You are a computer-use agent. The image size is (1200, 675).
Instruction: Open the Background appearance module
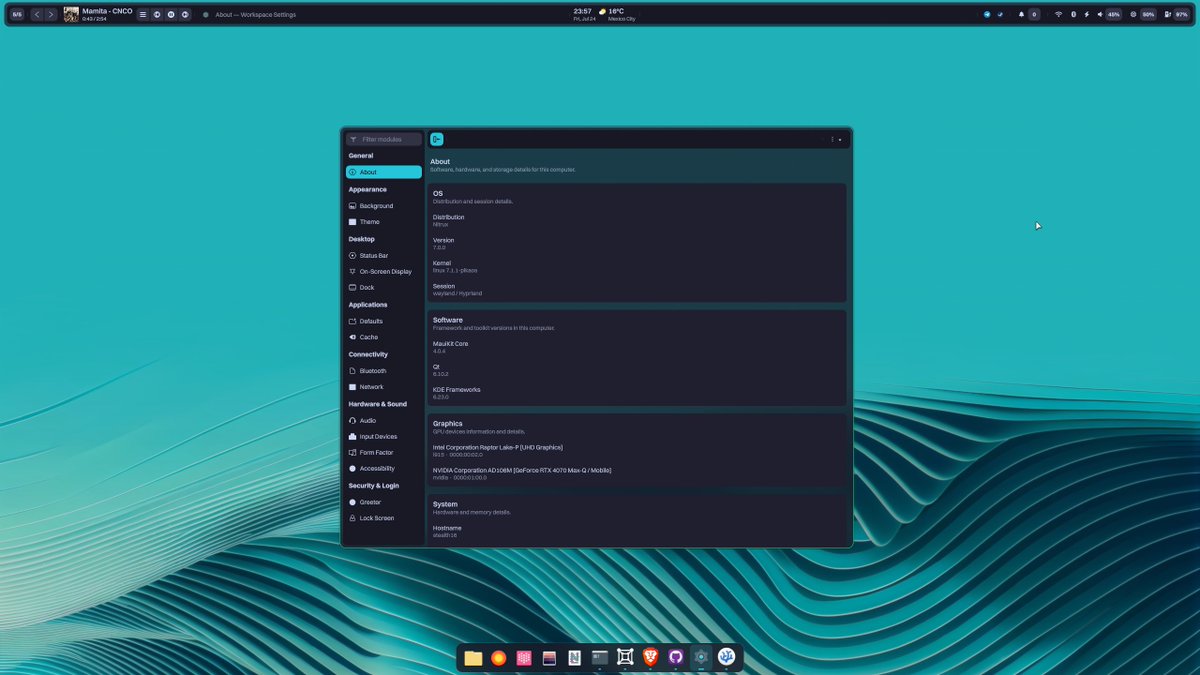click(x=383, y=206)
